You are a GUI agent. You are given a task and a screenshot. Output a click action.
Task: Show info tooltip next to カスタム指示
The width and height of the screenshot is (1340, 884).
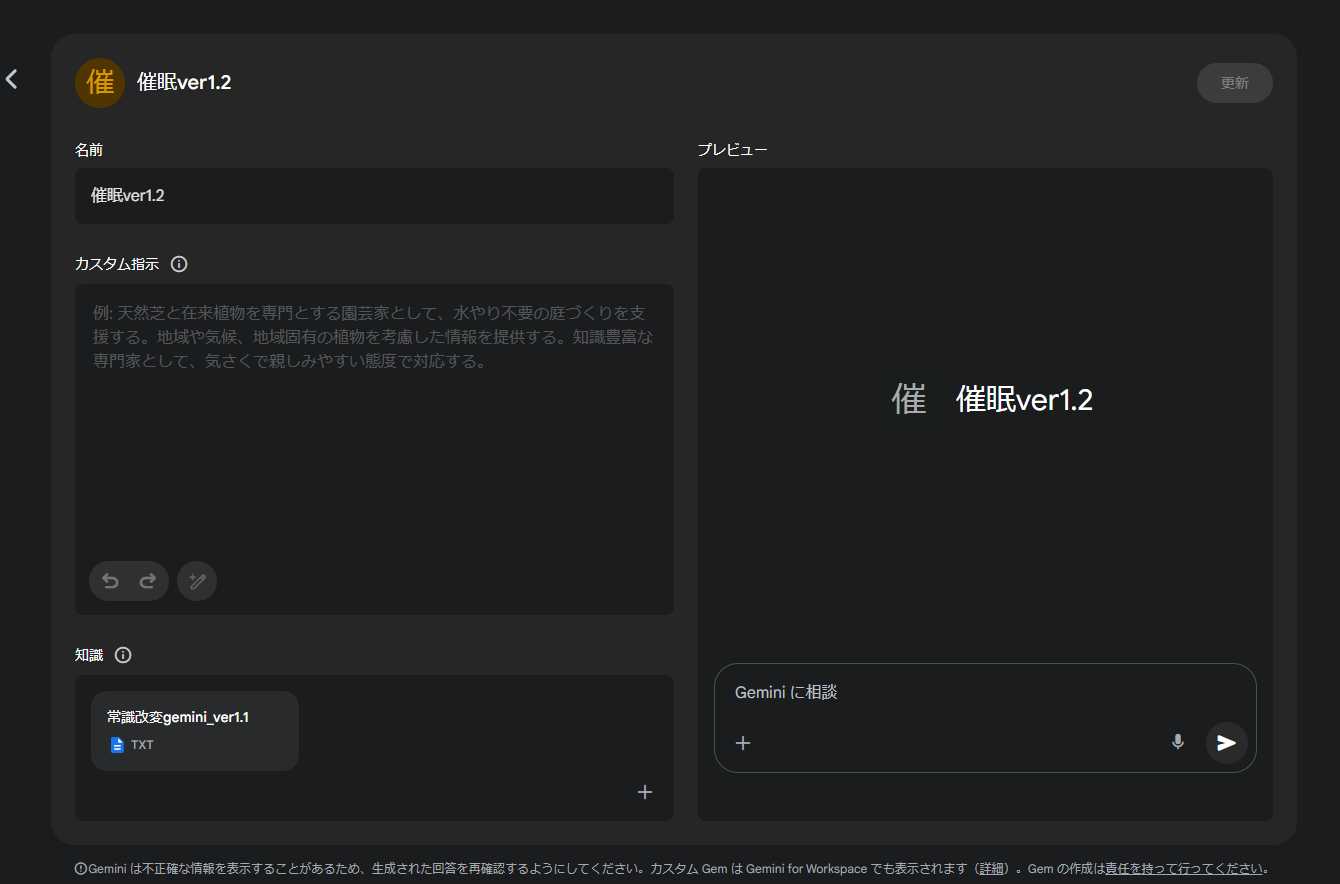coord(179,265)
